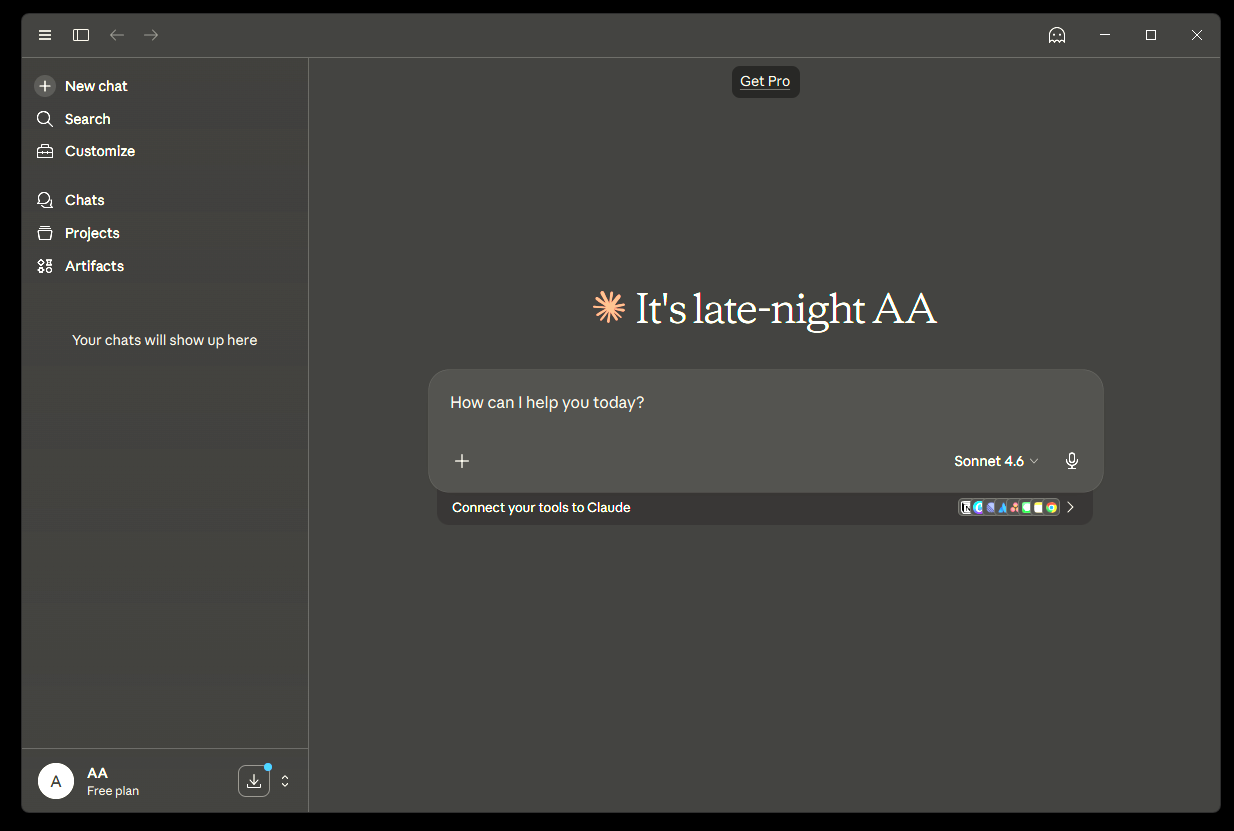Image resolution: width=1234 pixels, height=831 pixels.
Task: Activate the microphone voice input
Action: click(x=1072, y=461)
